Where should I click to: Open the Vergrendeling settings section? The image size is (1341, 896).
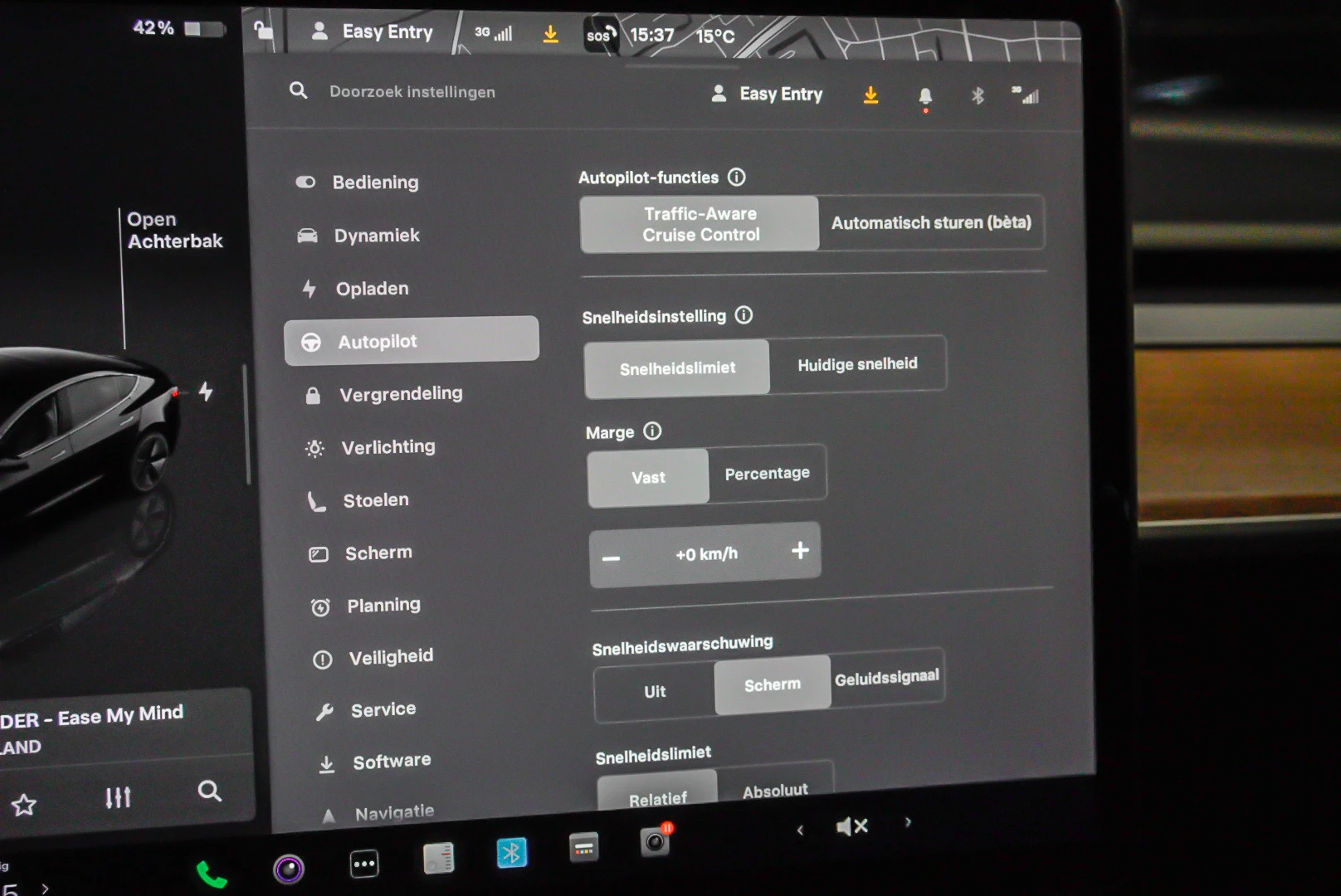pyautogui.click(x=402, y=393)
